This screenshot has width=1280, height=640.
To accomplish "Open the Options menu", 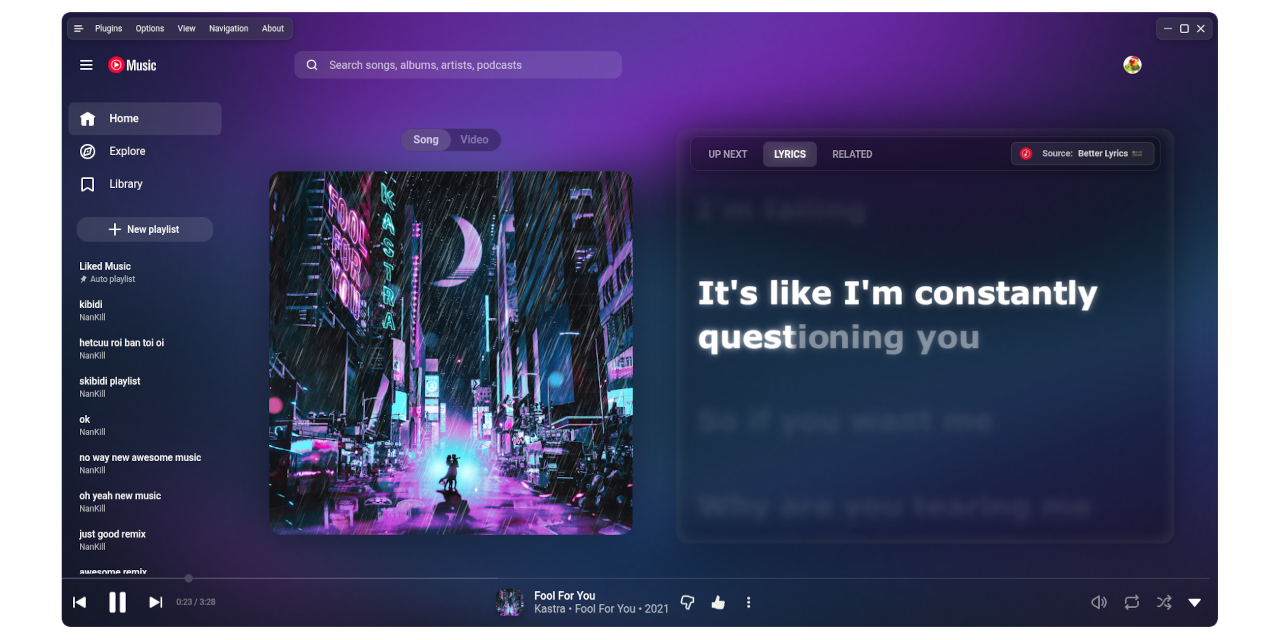I will point(150,29).
